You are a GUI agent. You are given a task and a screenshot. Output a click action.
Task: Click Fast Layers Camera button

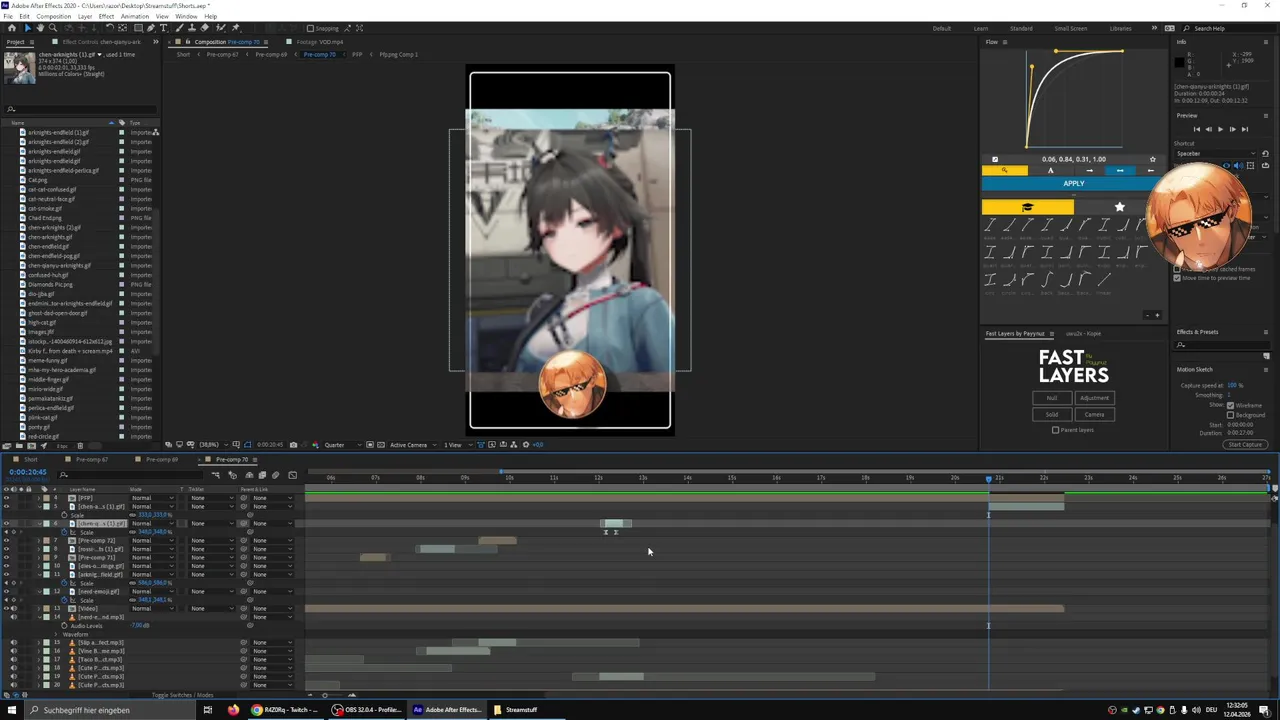[x=1095, y=414]
